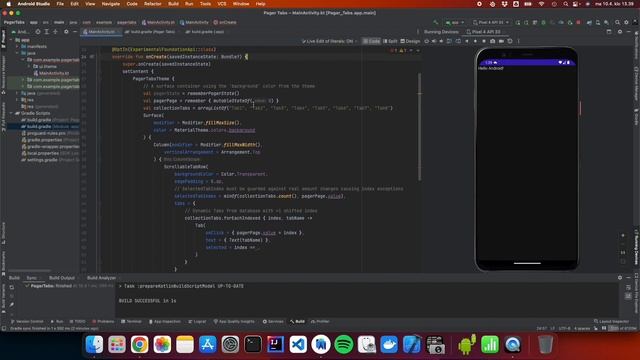Viewport: 640px width, 360px height.
Task: Open the Android project view dropdown
Action: pyautogui.click(x=21, y=32)
